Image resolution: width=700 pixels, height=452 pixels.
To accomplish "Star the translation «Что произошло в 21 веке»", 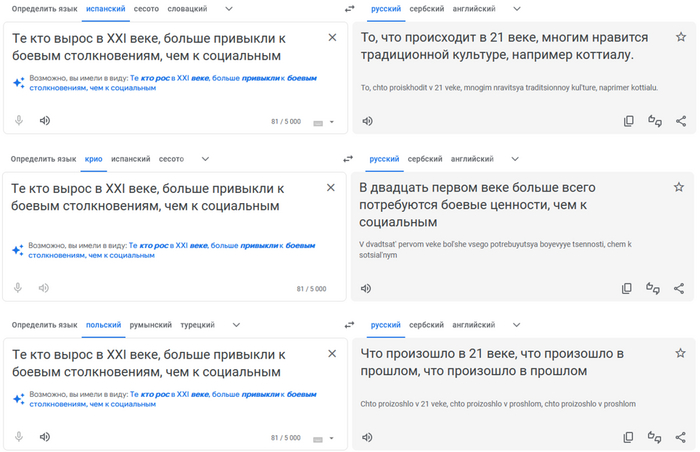I will pyautogui.click(x=680, y=353).
